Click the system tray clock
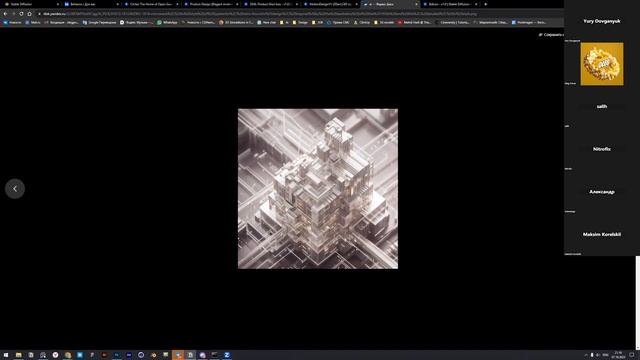 (619, 355)
